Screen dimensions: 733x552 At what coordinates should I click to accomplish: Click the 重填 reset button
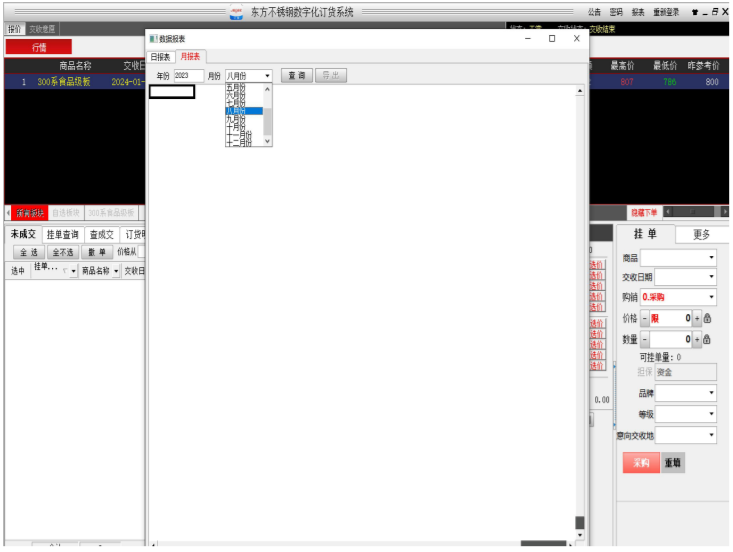[673, 463]
